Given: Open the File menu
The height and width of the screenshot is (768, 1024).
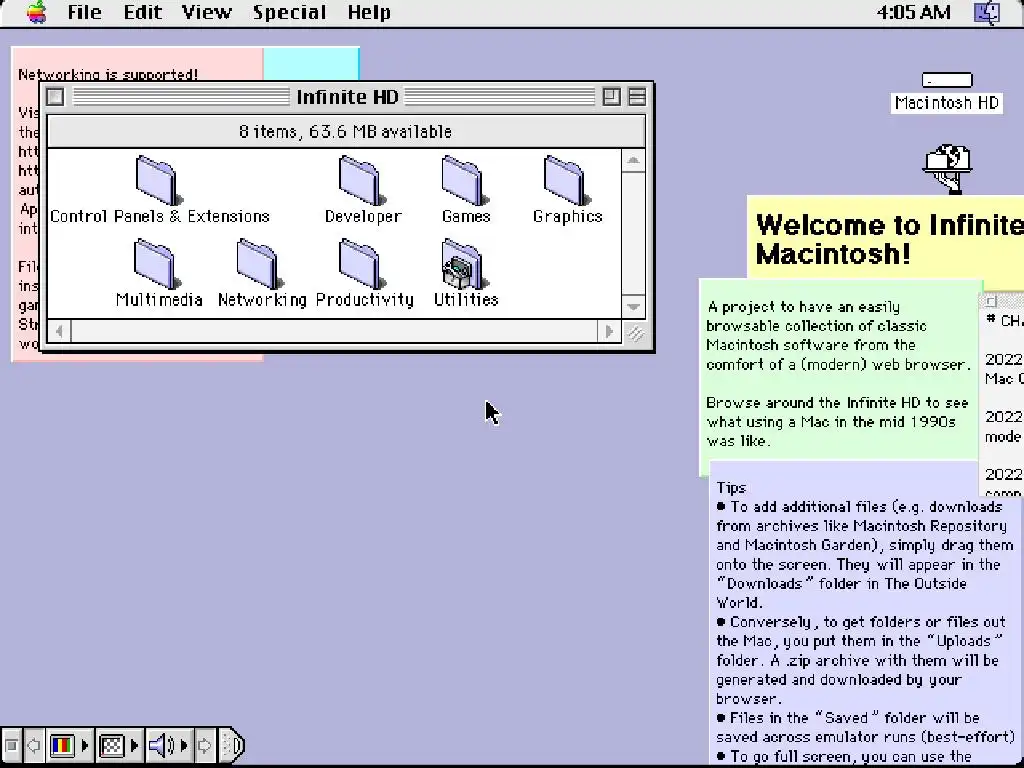Looking at the screenshot, I should click(x=84, y=12).
